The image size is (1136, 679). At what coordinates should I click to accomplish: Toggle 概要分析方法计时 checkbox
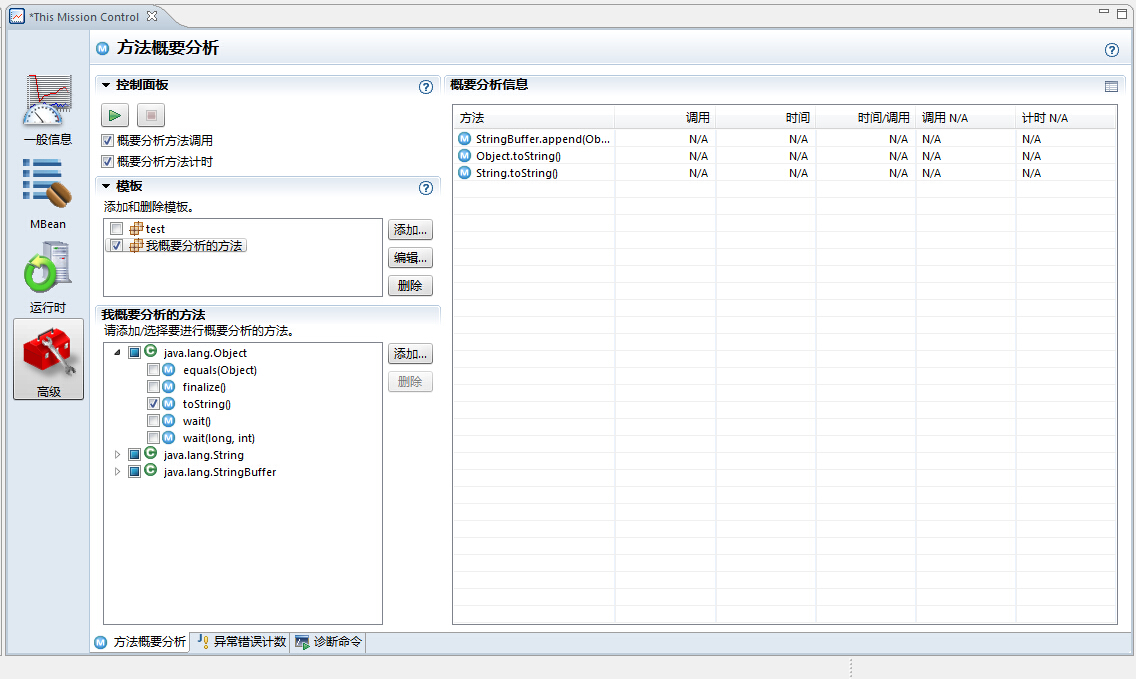pyautogui.click(x=108, y=161)
